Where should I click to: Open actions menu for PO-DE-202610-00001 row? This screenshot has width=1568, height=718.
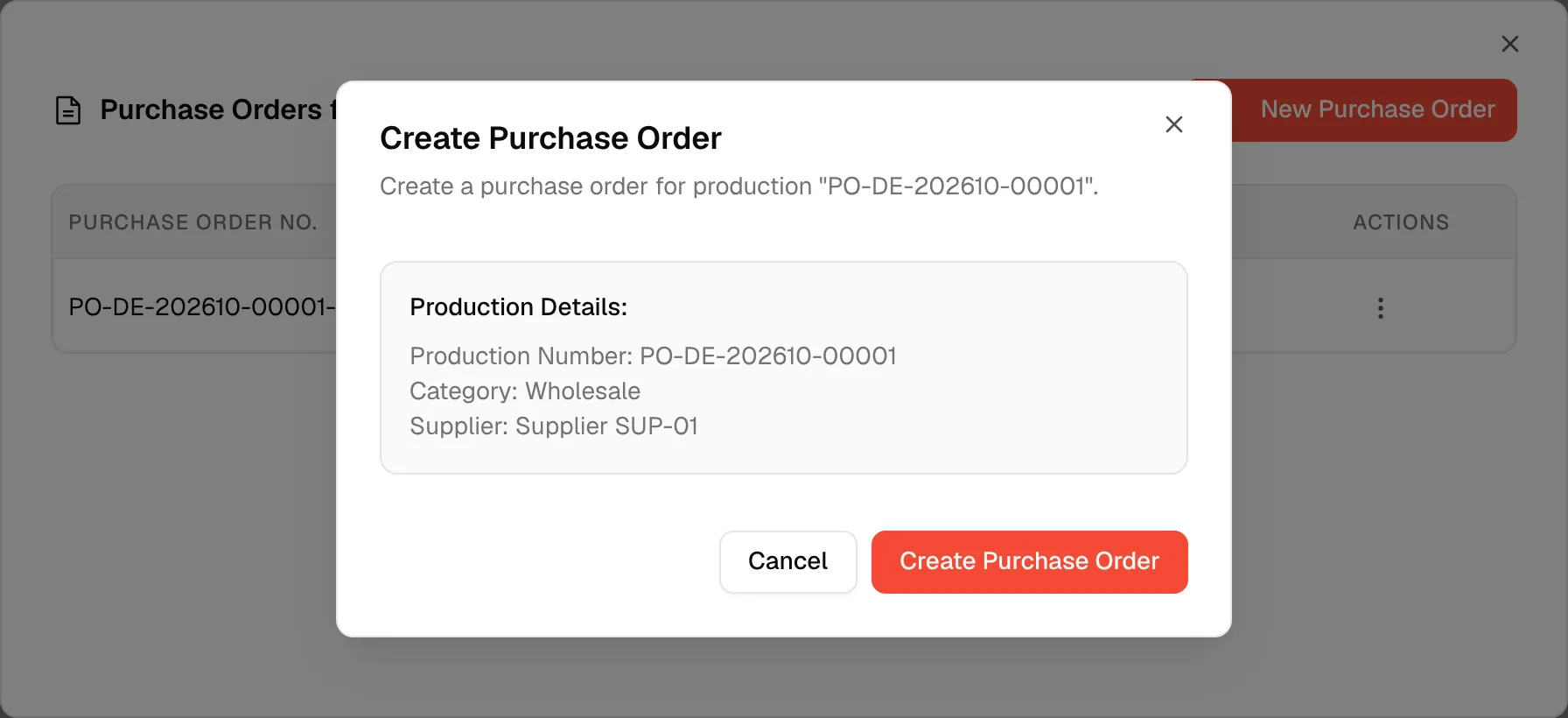click(1381, 308)
